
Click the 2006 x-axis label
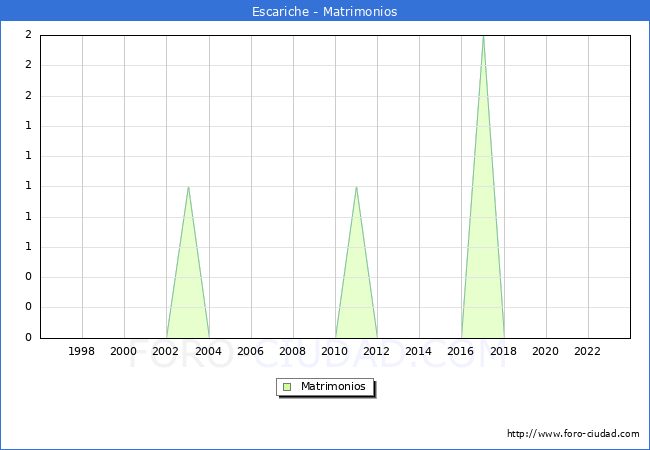[x=250, y=351]
